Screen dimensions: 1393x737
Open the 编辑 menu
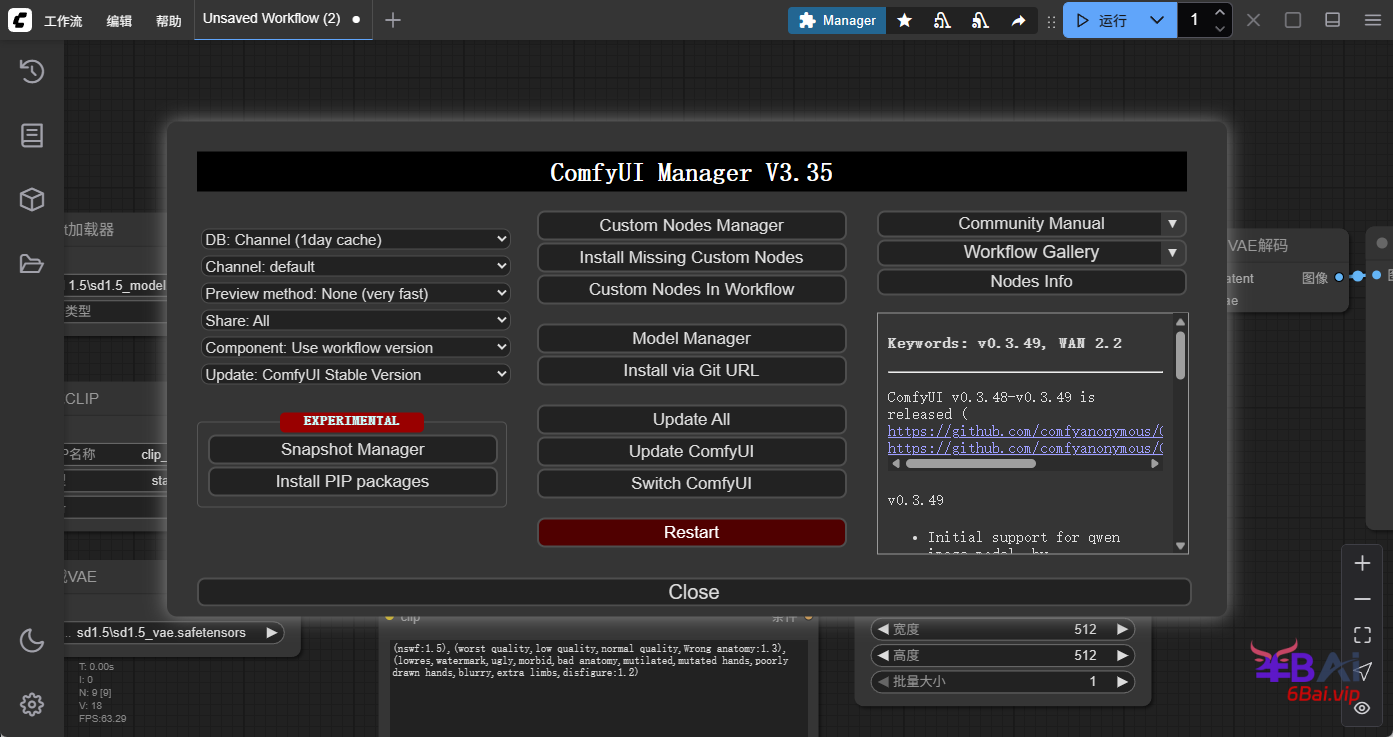[119, 21]
